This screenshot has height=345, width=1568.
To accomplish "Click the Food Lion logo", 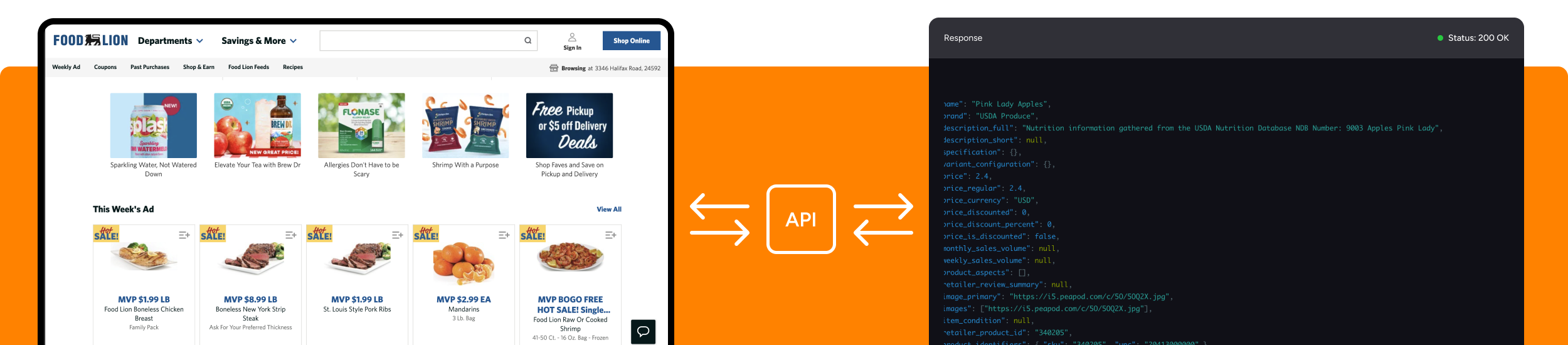I will point(90,41).
